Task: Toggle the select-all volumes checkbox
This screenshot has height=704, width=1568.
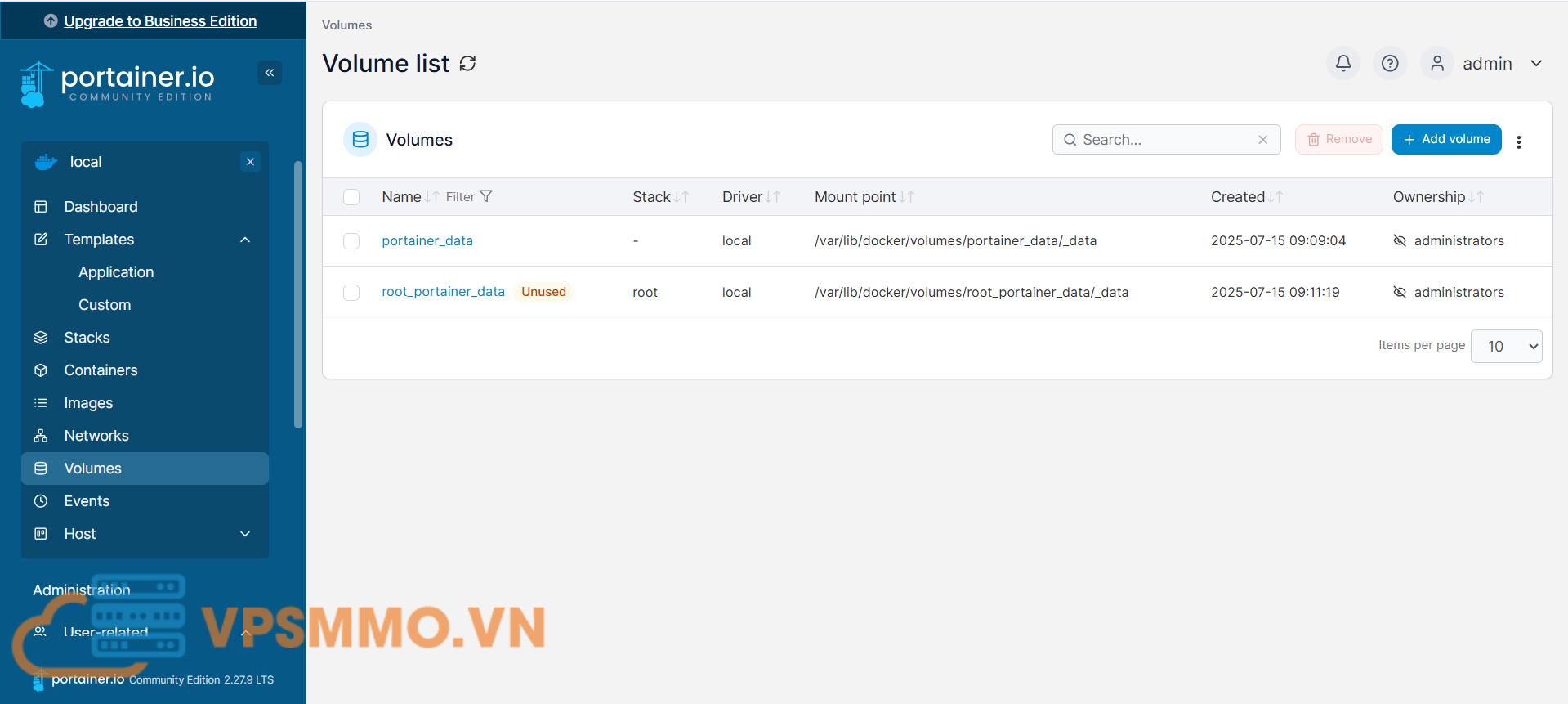Action: coord(351,197)
